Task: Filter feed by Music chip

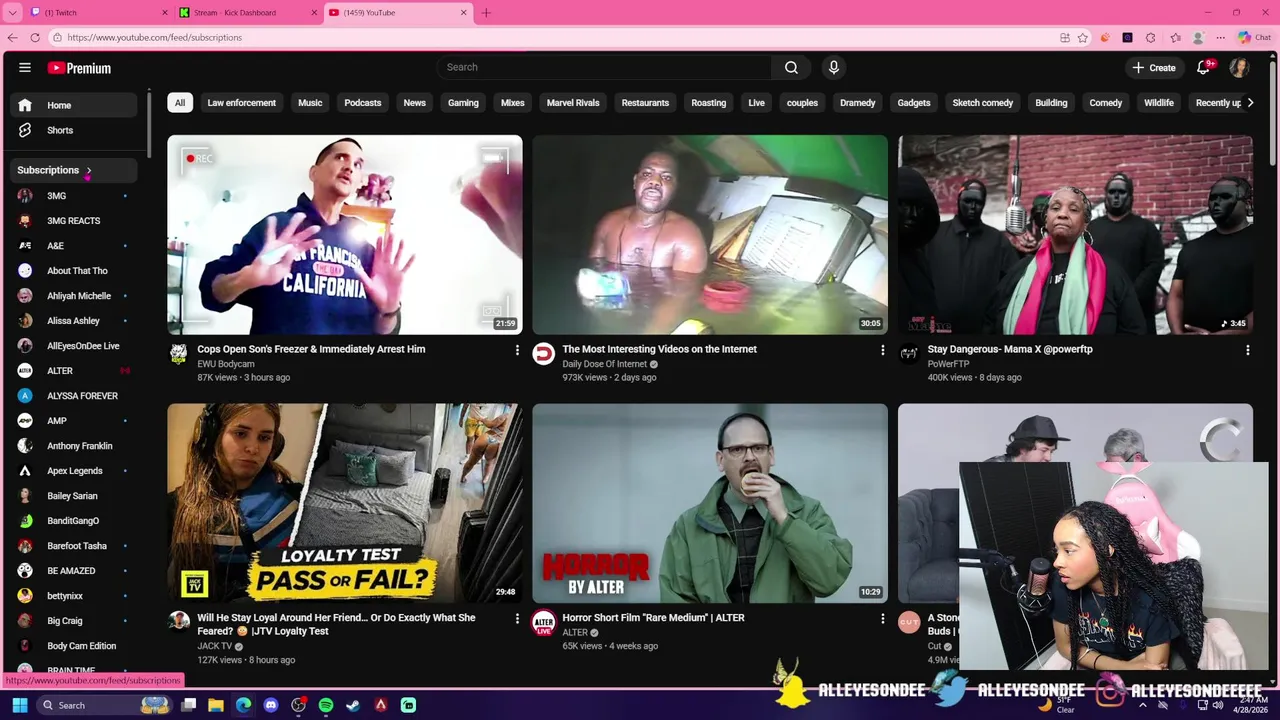Action: click(310, 103)
